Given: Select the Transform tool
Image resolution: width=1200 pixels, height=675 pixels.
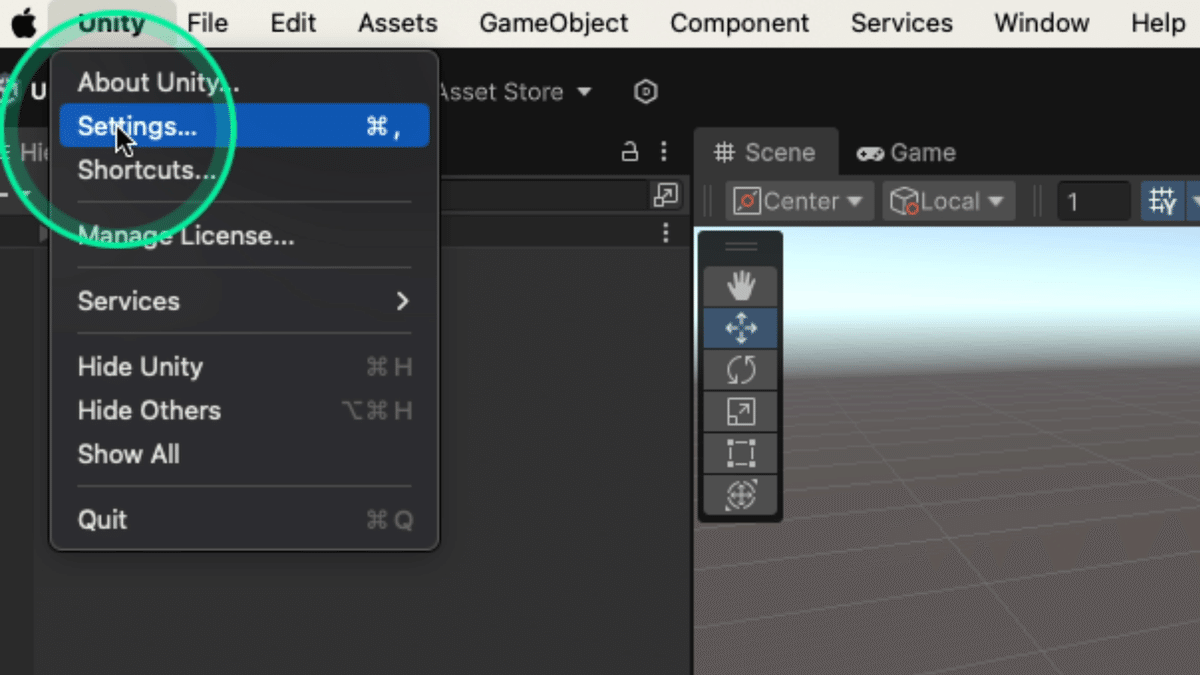Looking at the screenshot, I should [740, 495].
